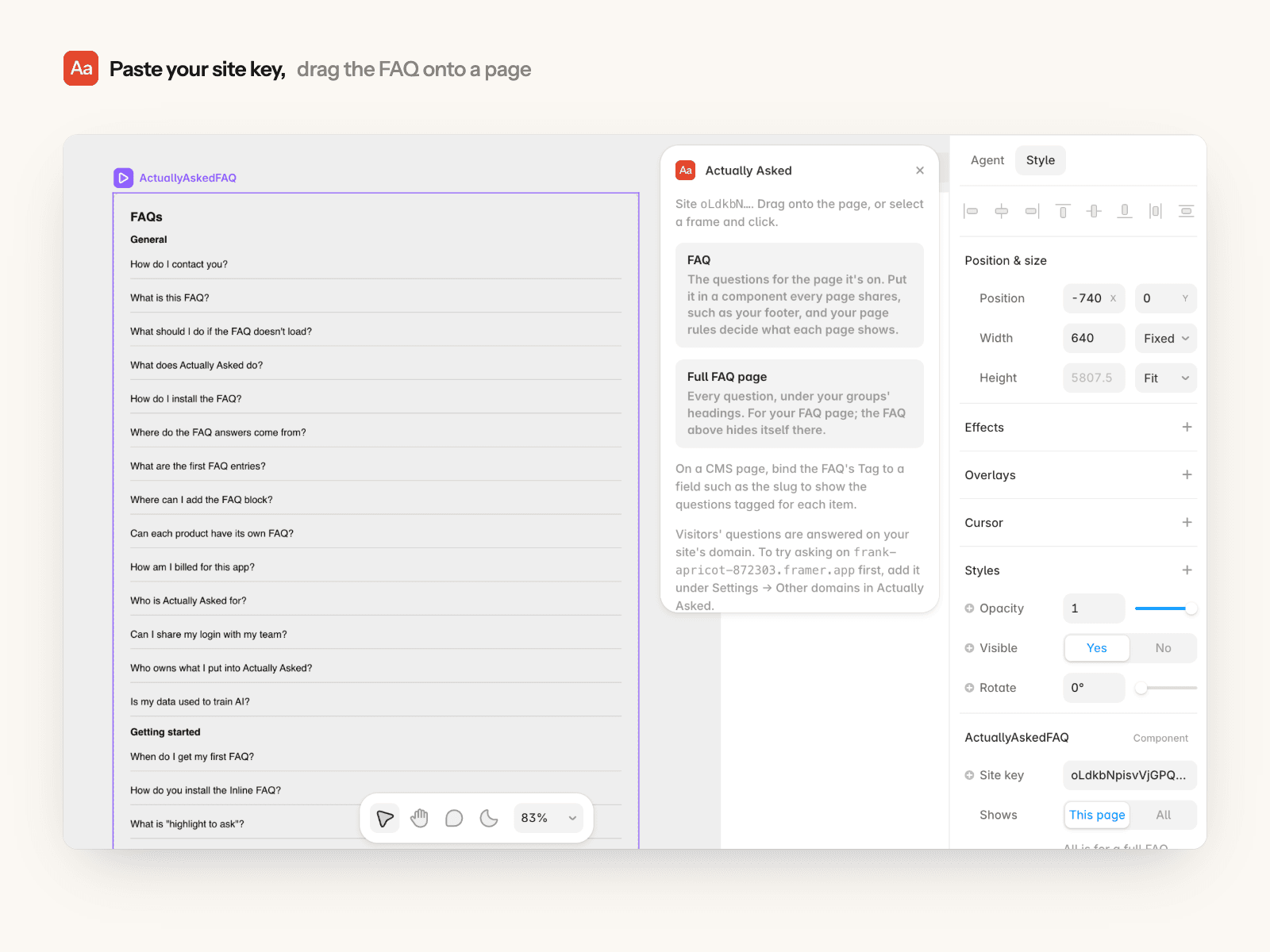Click the Site key input field

1130,775
